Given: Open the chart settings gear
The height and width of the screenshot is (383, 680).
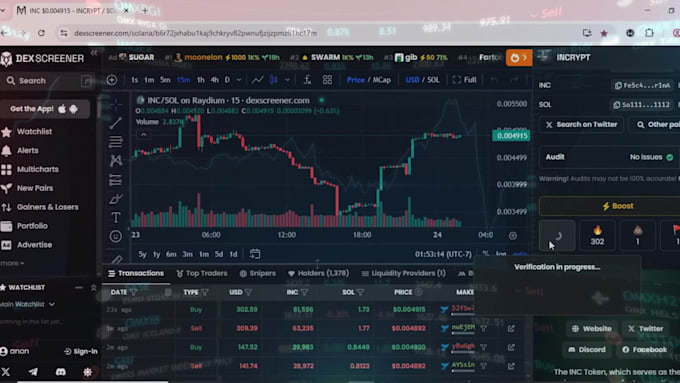Looking at the screenshot, I should point(513,236).
